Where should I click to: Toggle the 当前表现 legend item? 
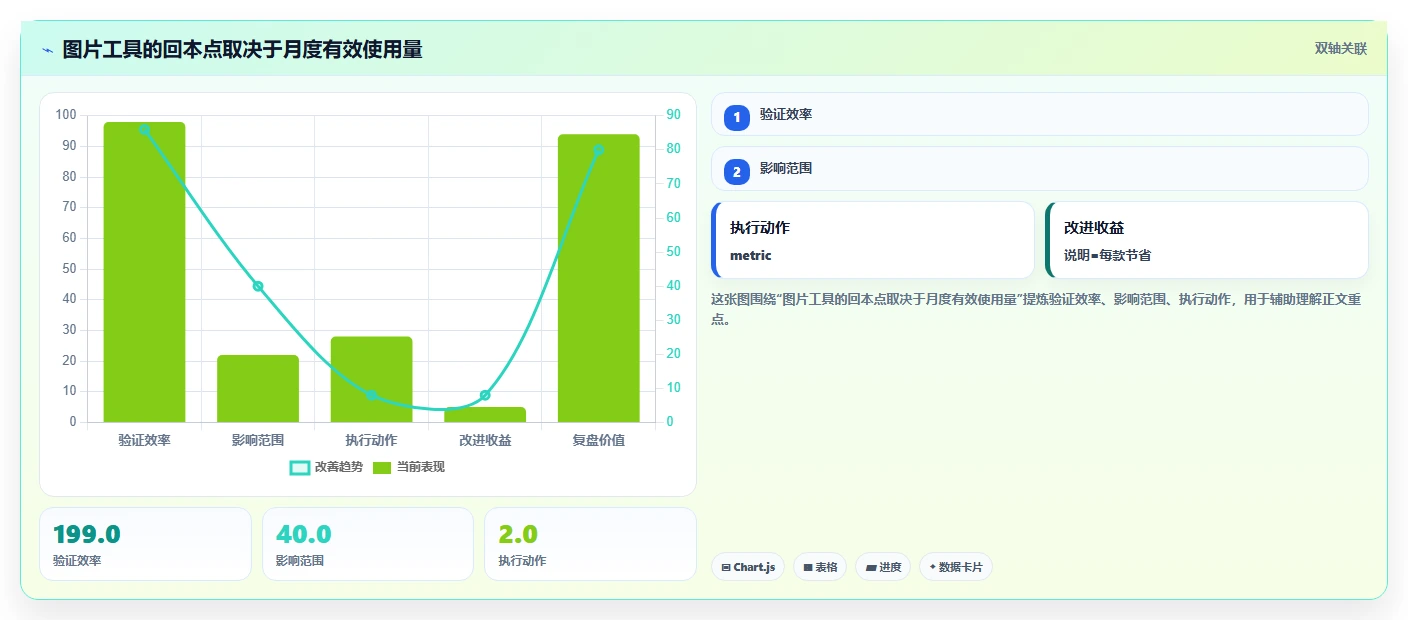(x=409, y=467)
